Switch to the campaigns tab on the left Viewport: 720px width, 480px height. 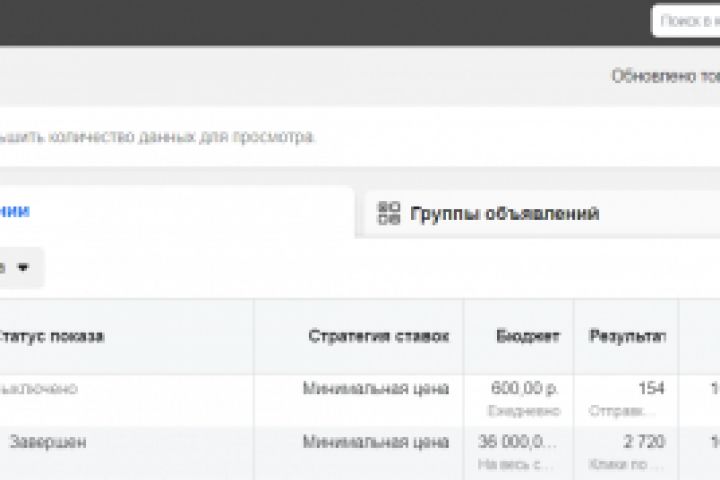pos(15,211)
